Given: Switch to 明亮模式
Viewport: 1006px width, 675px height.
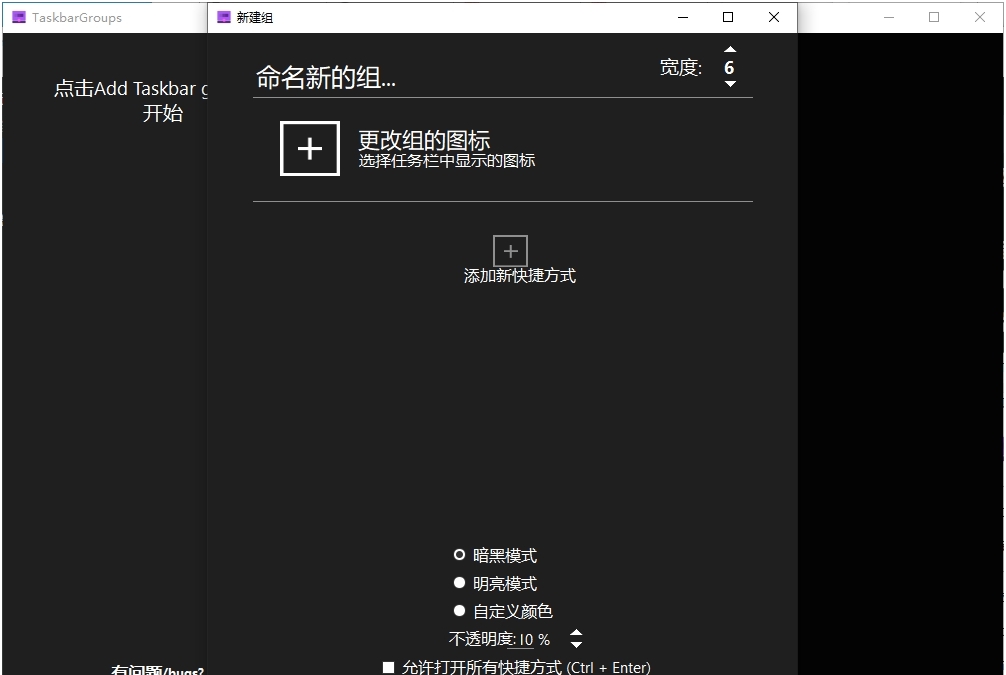Looking at the screenshot, I should pos(459,582).
